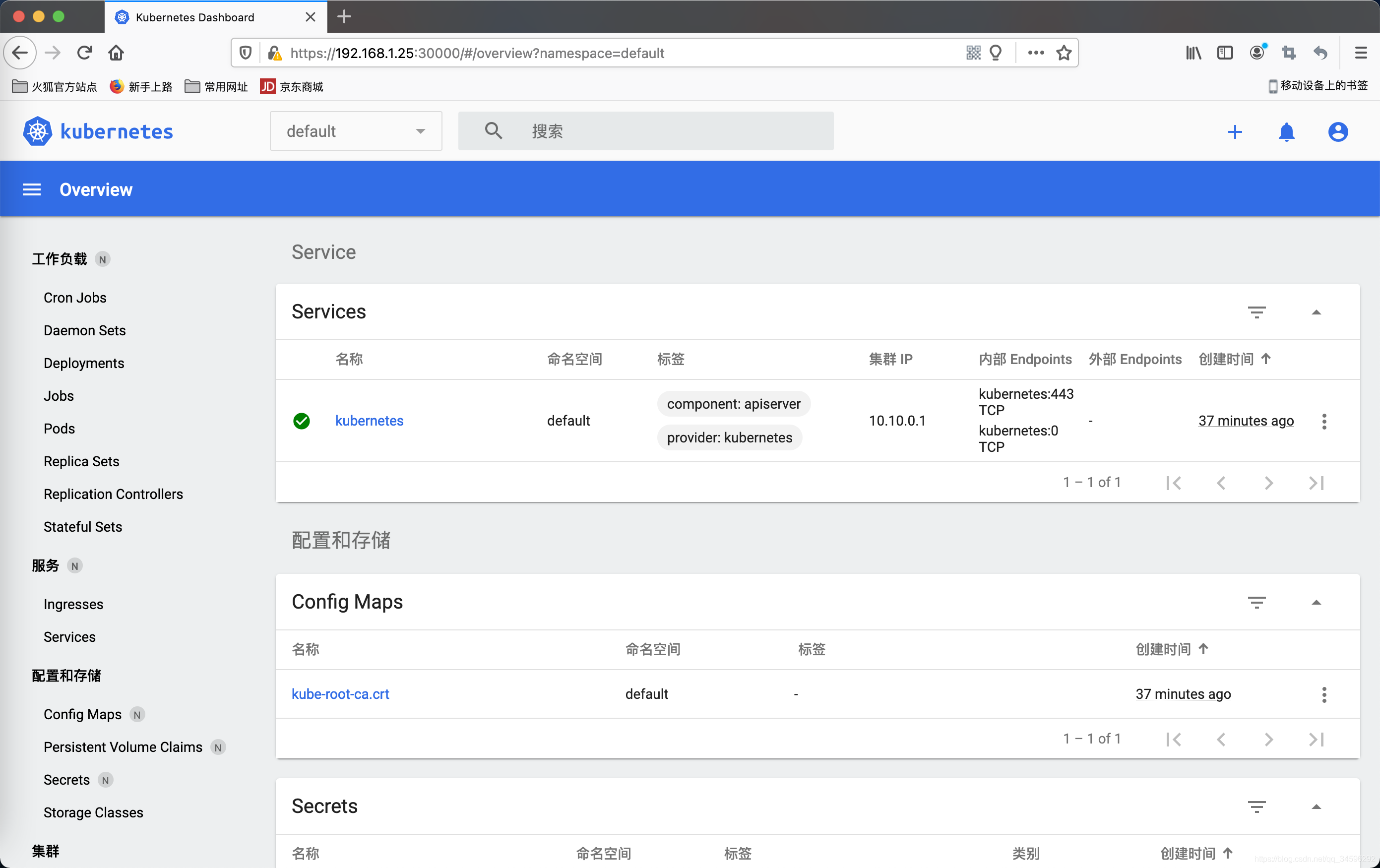
Task: Click the 搜索 search field
Action: (646, 131)
